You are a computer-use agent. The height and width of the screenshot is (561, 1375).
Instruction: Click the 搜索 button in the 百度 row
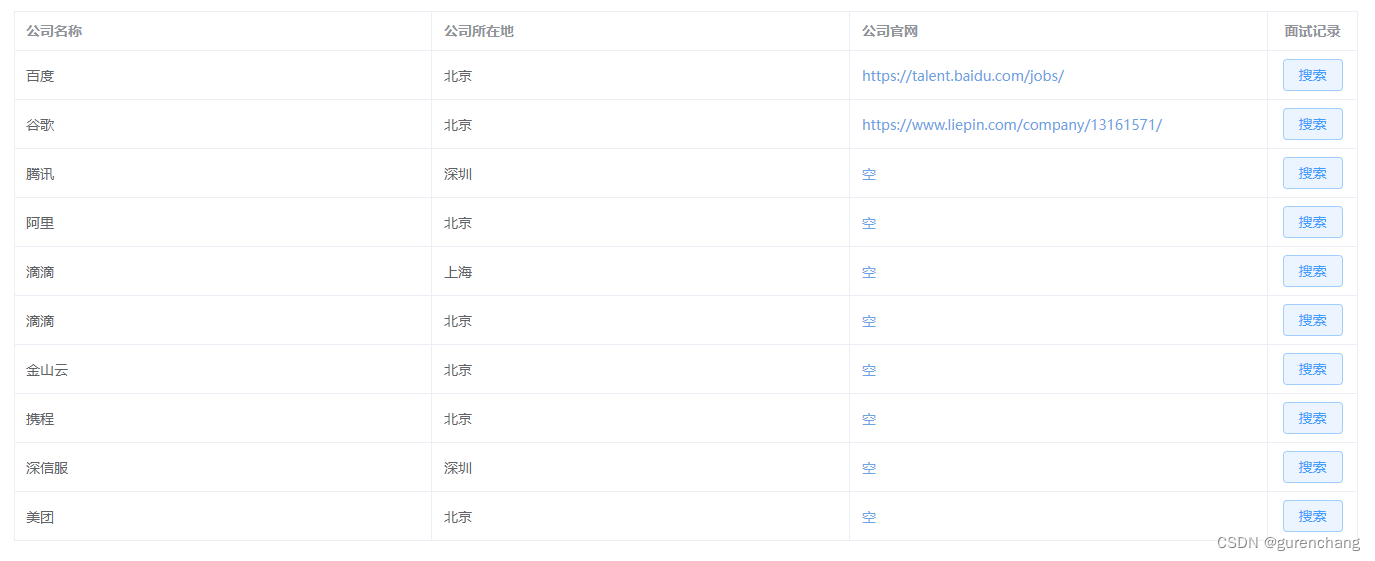pos(1312,75)
